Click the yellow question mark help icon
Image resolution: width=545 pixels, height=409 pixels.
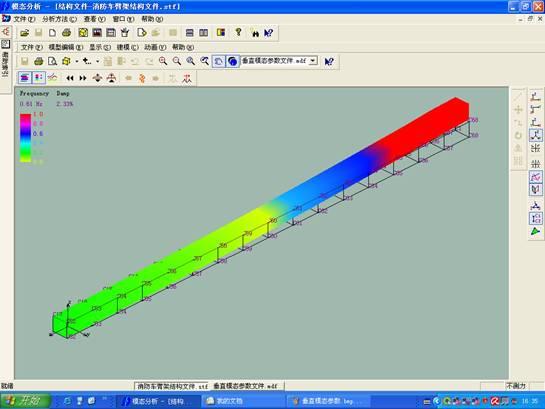click(x=238, y=32)
